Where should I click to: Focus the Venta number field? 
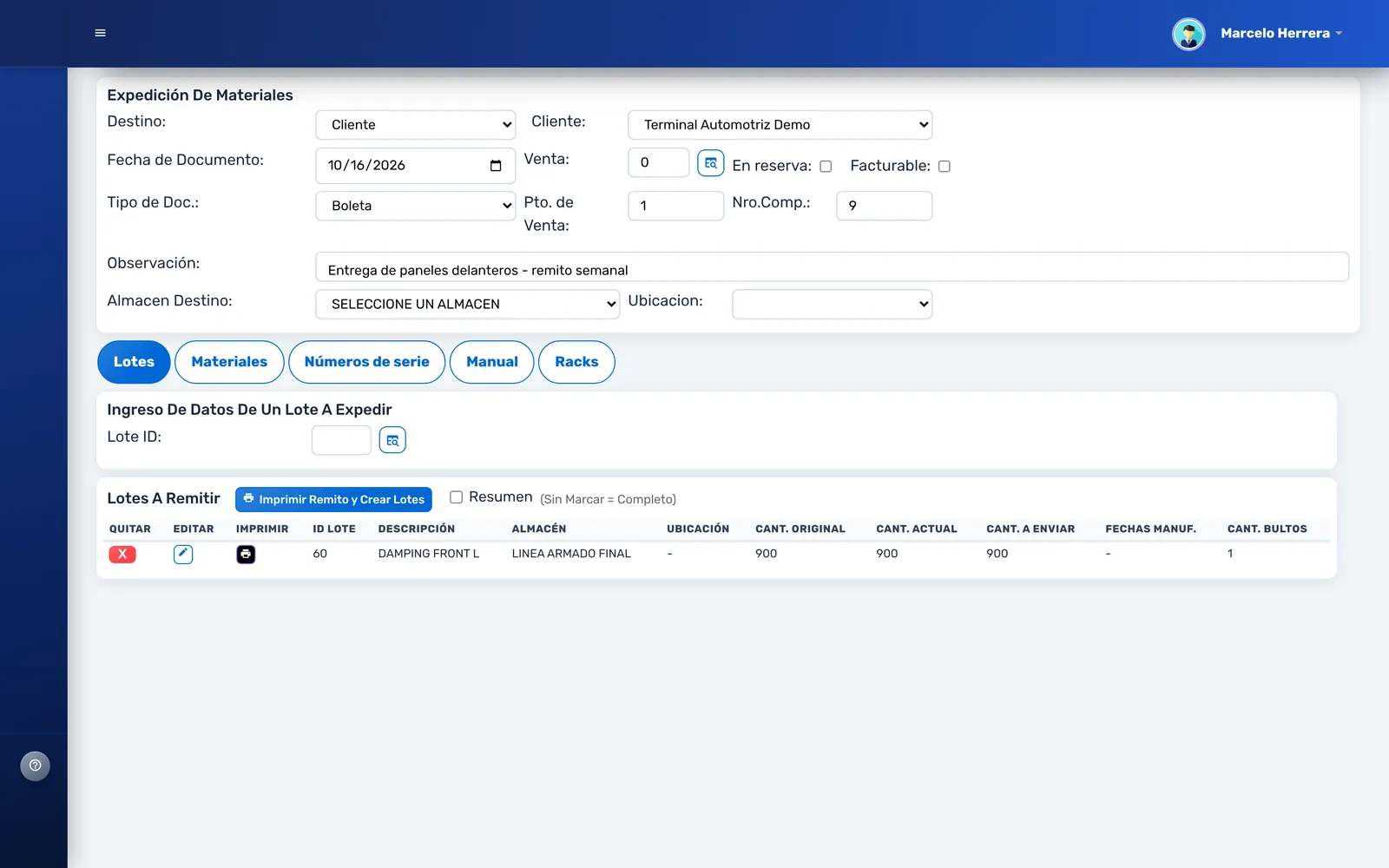(x=659, y=162)
